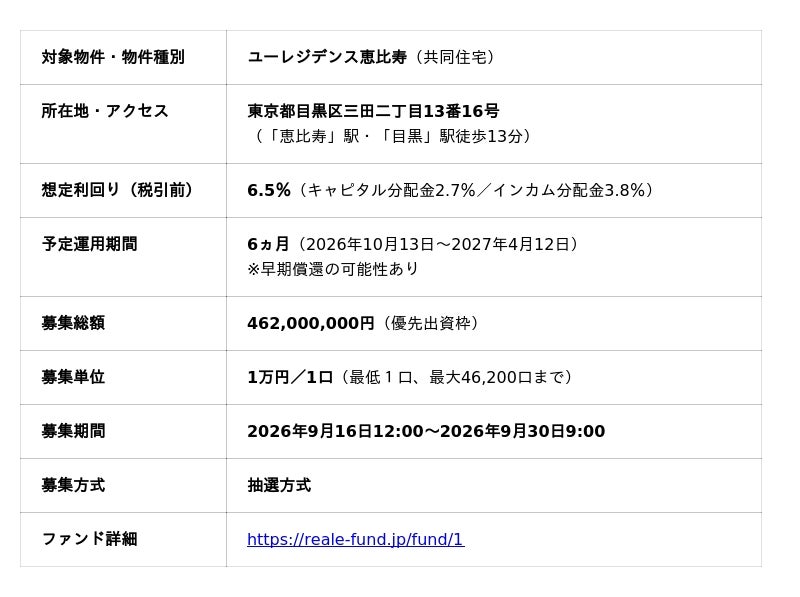The width and height of the screenshot is (800, 597).
Task: Click the capital and income distribution breakdown
Action: [x=476, y=190]
